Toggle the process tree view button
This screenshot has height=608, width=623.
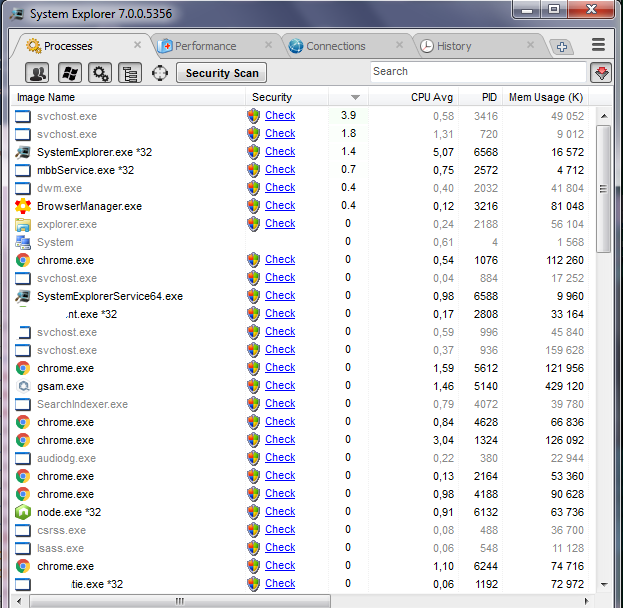pos(130,73)
